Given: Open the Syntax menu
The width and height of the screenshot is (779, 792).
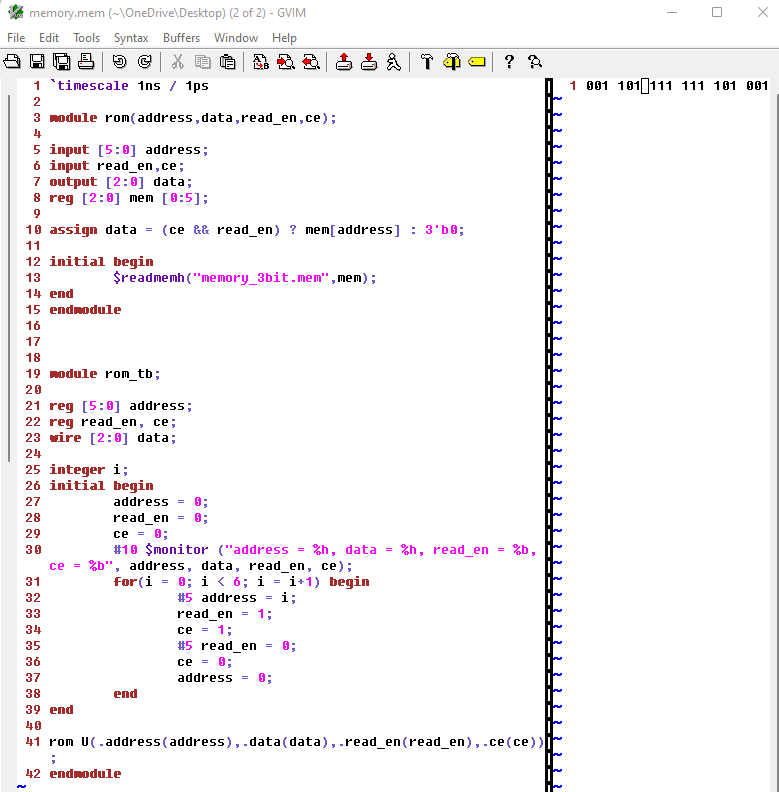Looking at the screenshot, I should click(131, 38).
